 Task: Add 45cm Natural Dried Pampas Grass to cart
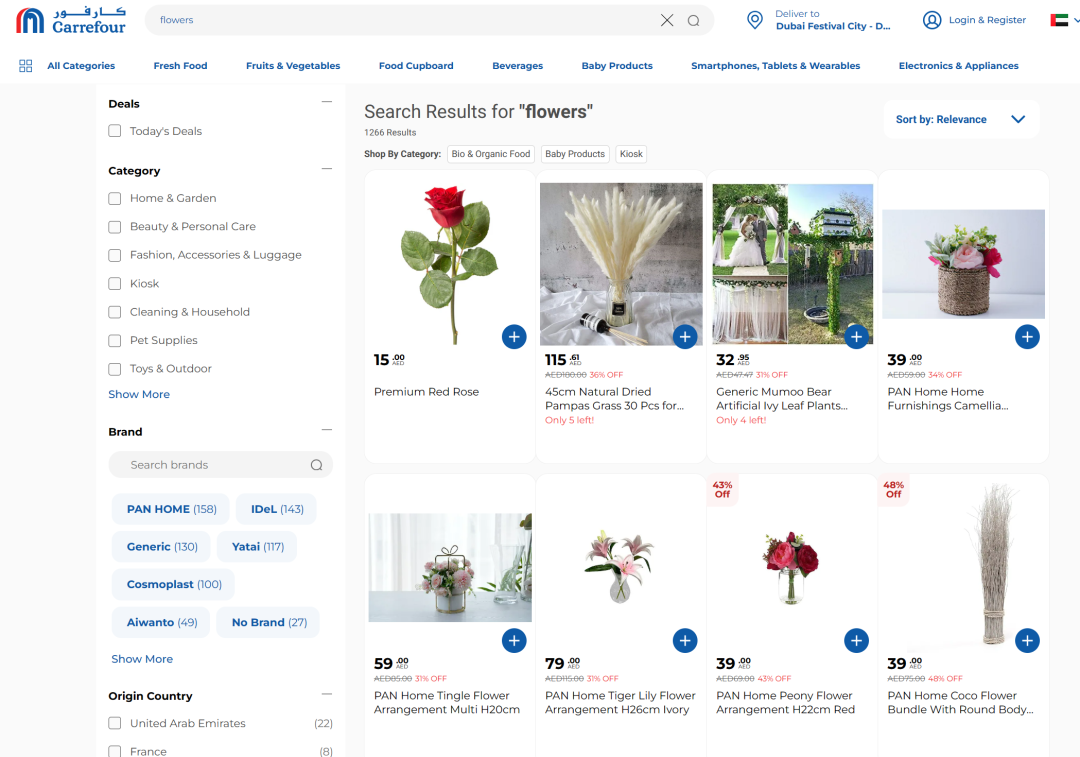tap(685, 337)
